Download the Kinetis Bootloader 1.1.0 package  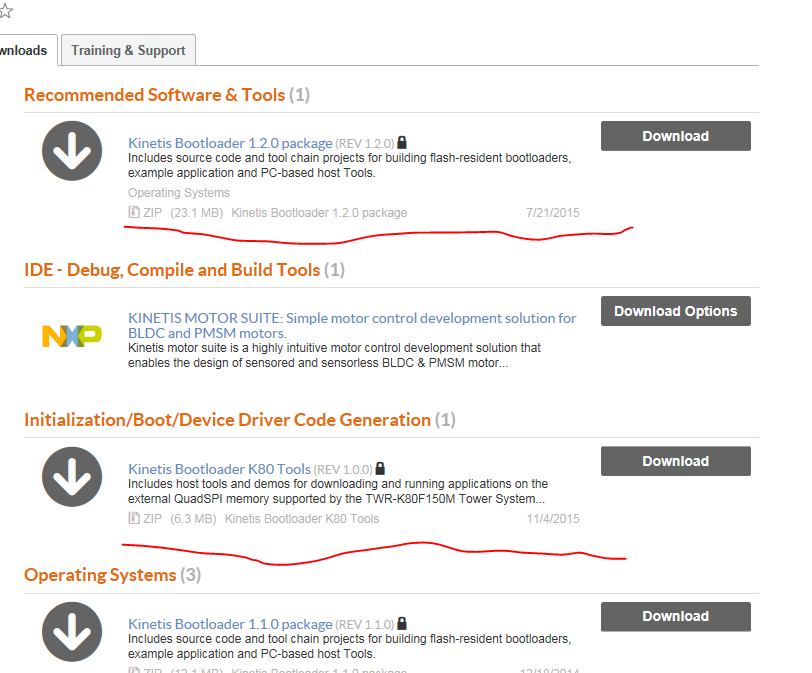pos(675,617)
